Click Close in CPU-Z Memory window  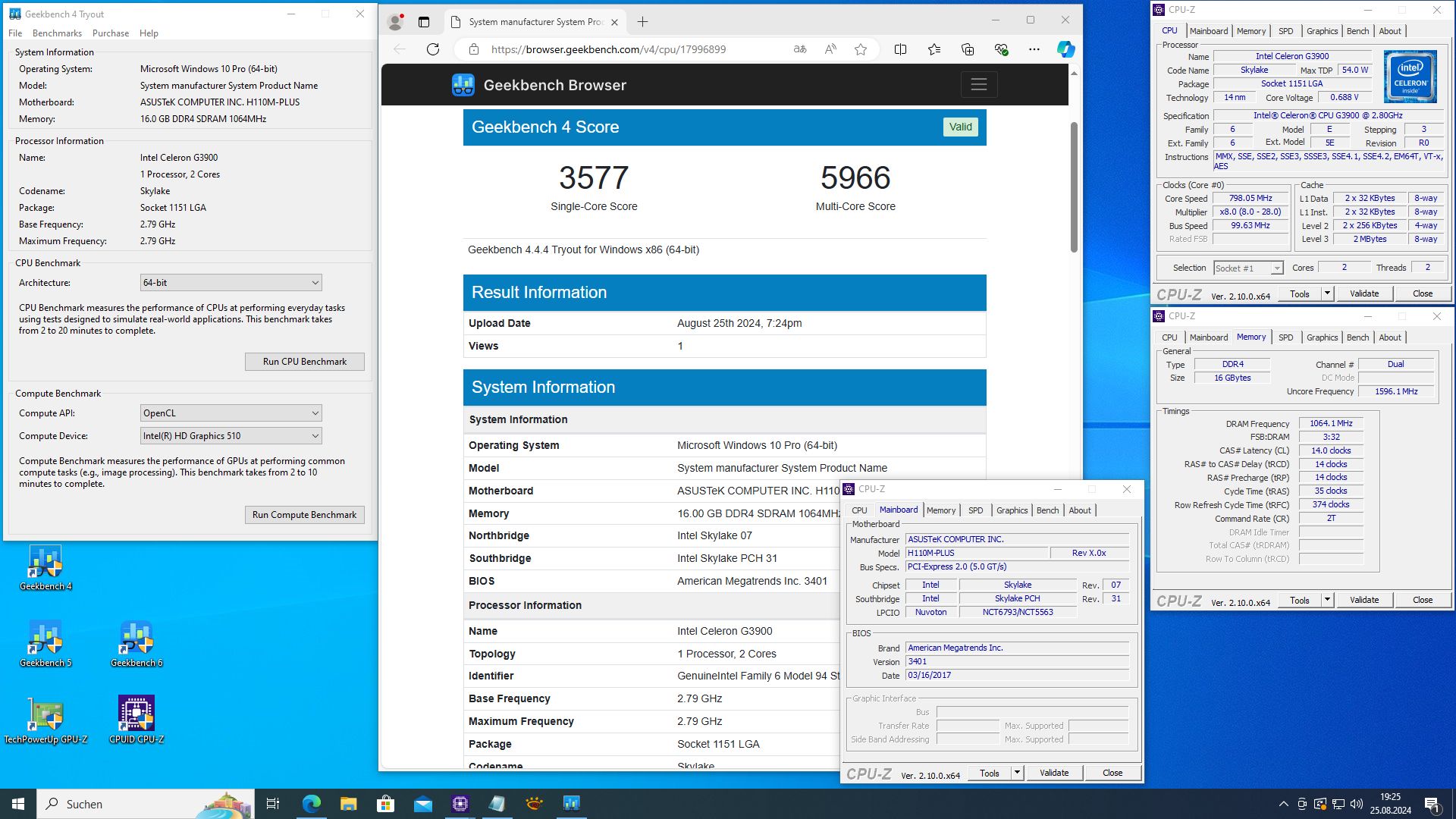tap(1423, 600)
